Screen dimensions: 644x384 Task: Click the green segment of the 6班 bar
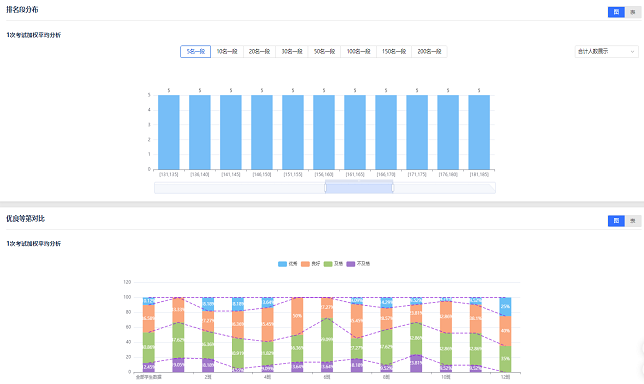click(x=327, y=340)
